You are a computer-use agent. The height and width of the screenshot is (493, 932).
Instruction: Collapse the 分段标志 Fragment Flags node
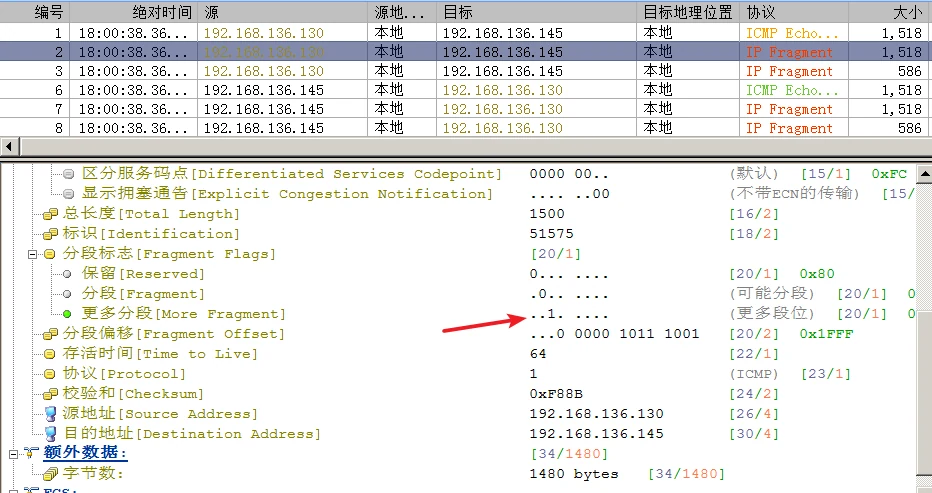pos(32,254)
